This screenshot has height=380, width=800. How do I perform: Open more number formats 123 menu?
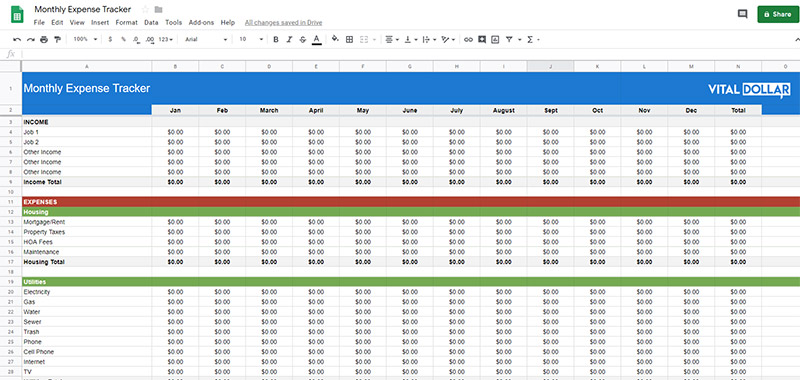(x=165, y=39)
